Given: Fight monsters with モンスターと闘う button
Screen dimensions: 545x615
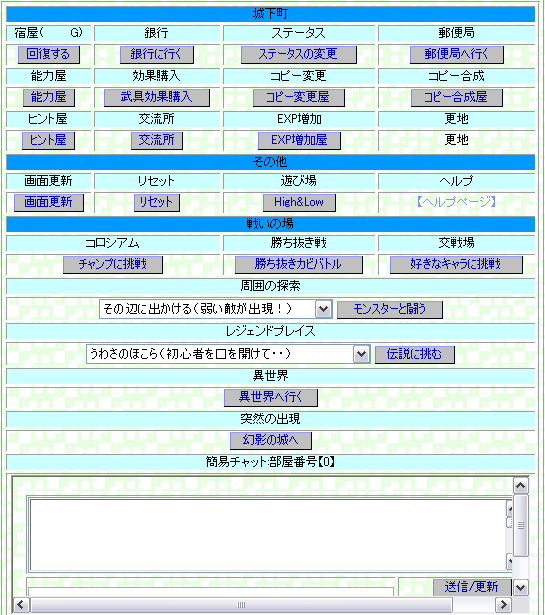Looking at the screenshot, I should point(390,309).
